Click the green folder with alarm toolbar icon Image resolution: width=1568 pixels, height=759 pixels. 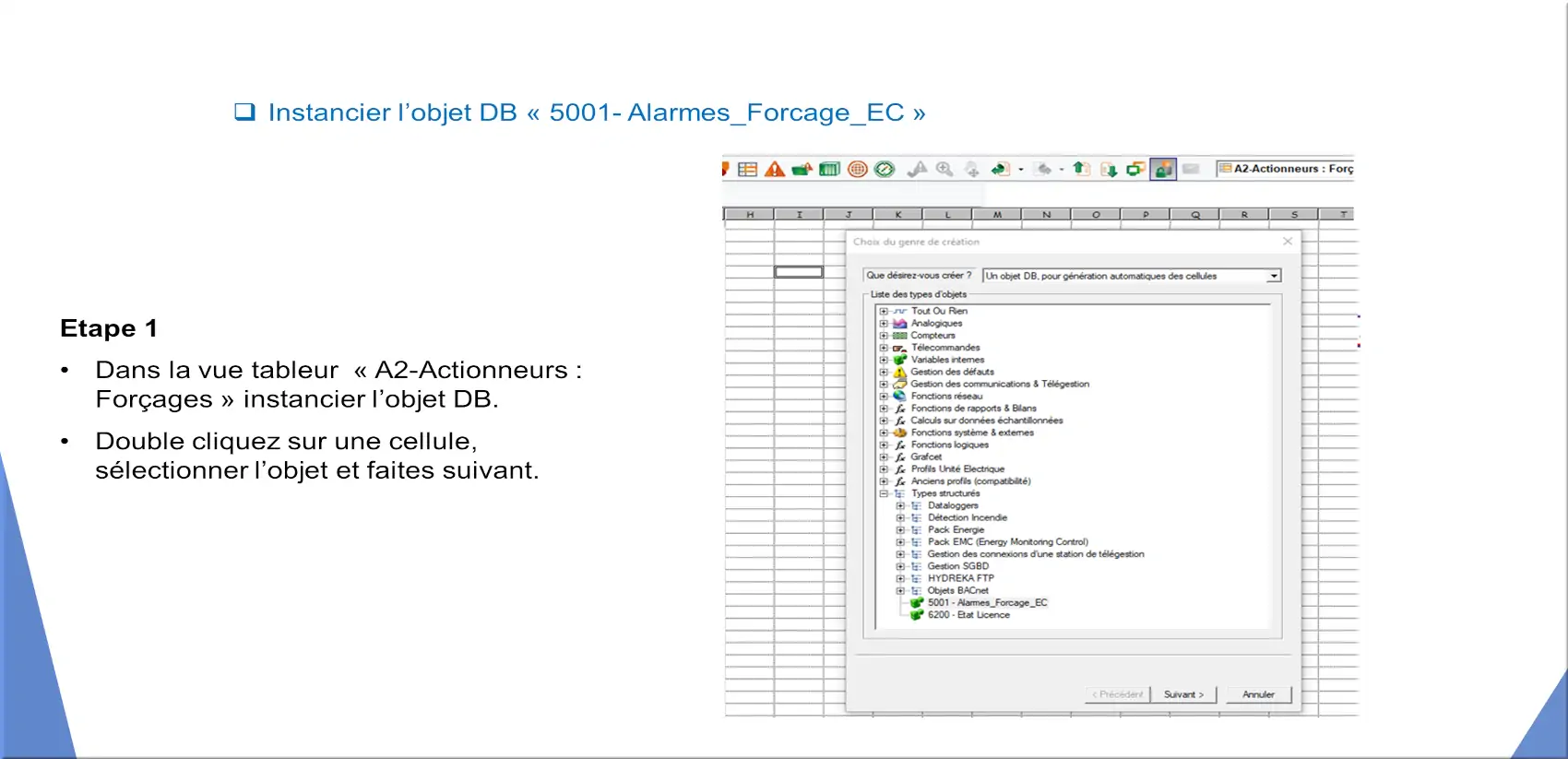pyautogui.click(x=802, y=169)
